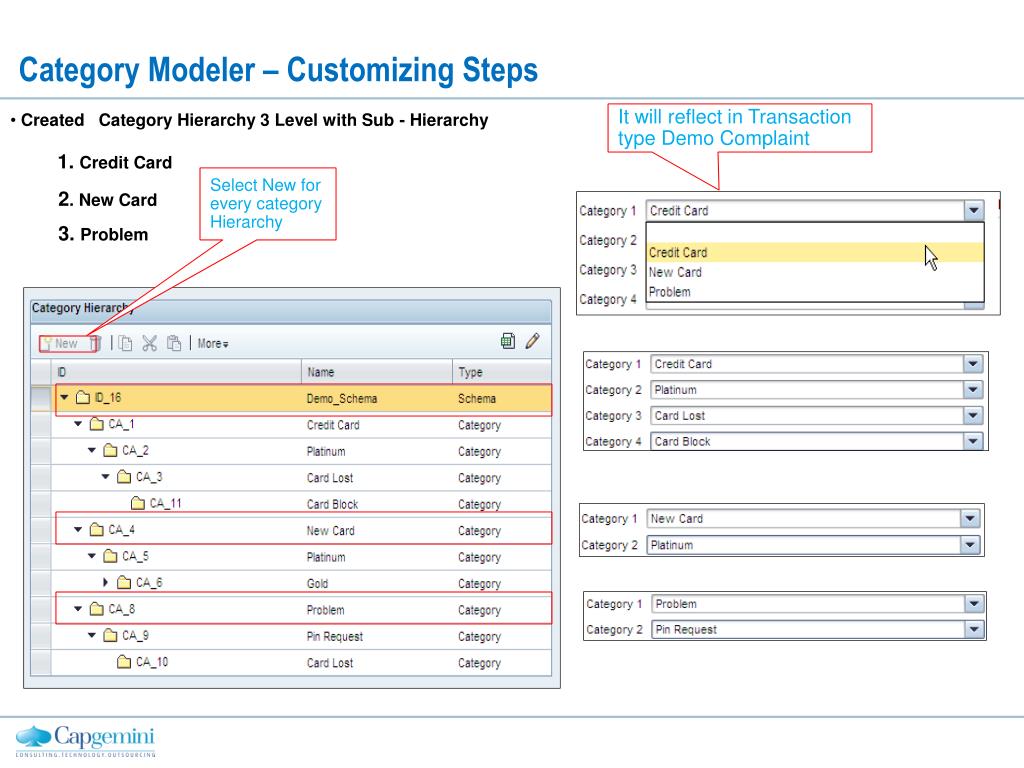
Task: Click Problem name in CA_8 row
Action: coord(325,610)
